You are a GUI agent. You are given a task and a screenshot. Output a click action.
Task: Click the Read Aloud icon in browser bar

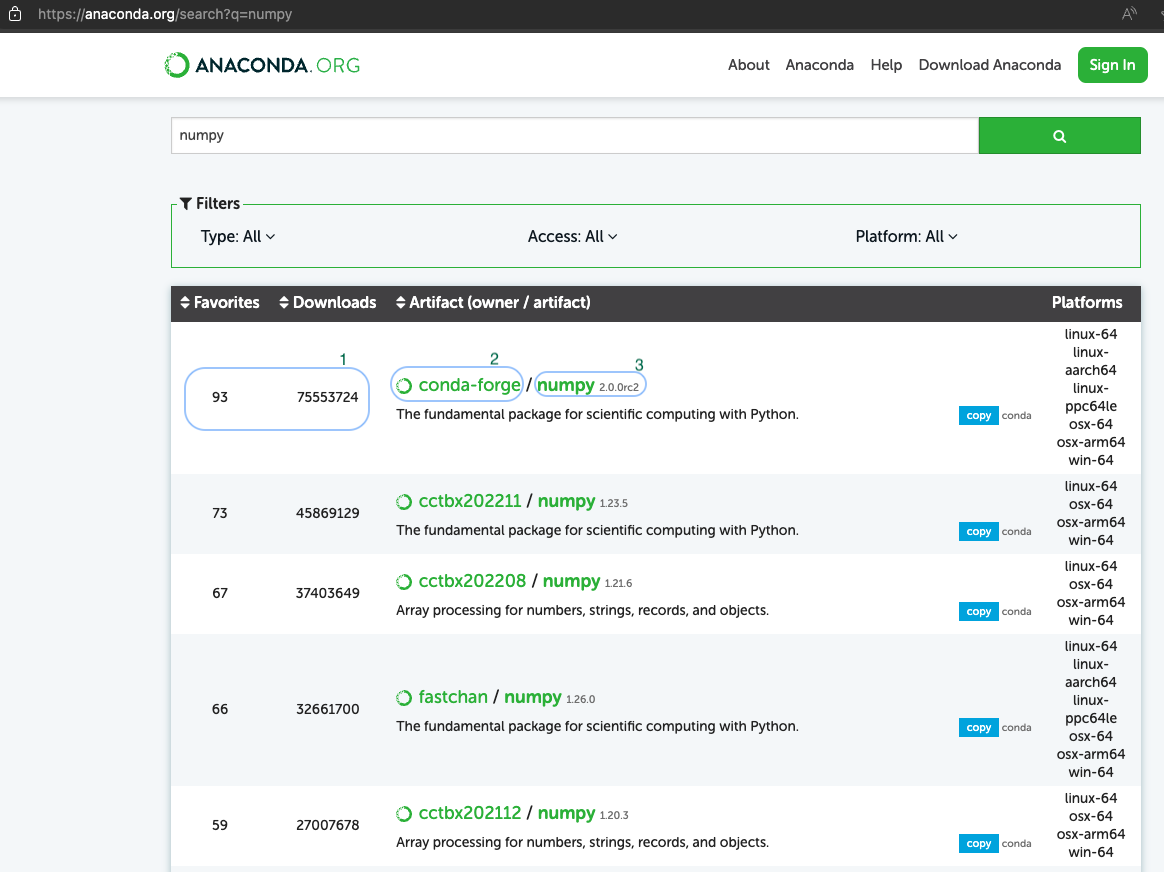point(1129,13)
